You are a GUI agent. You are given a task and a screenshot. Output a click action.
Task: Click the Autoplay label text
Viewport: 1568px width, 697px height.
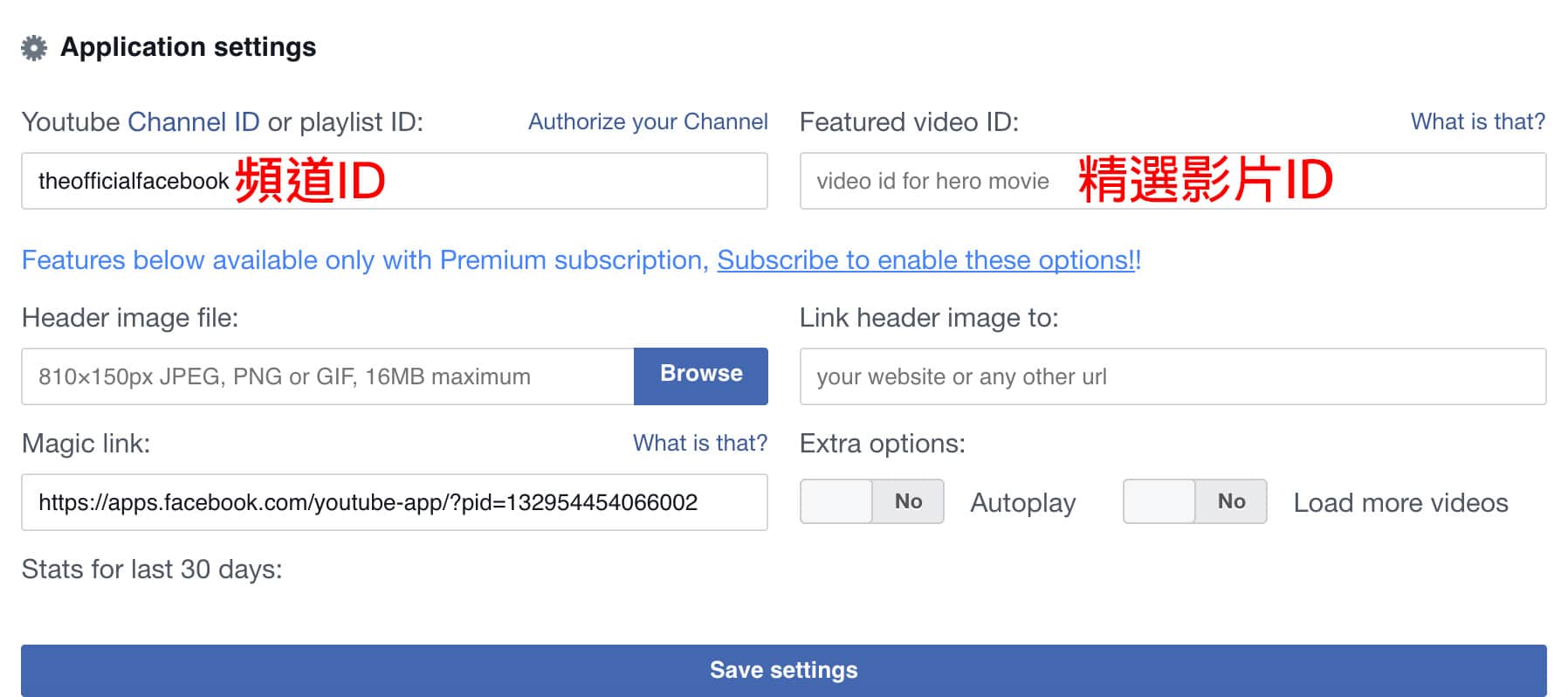[x=1023, y=503]
